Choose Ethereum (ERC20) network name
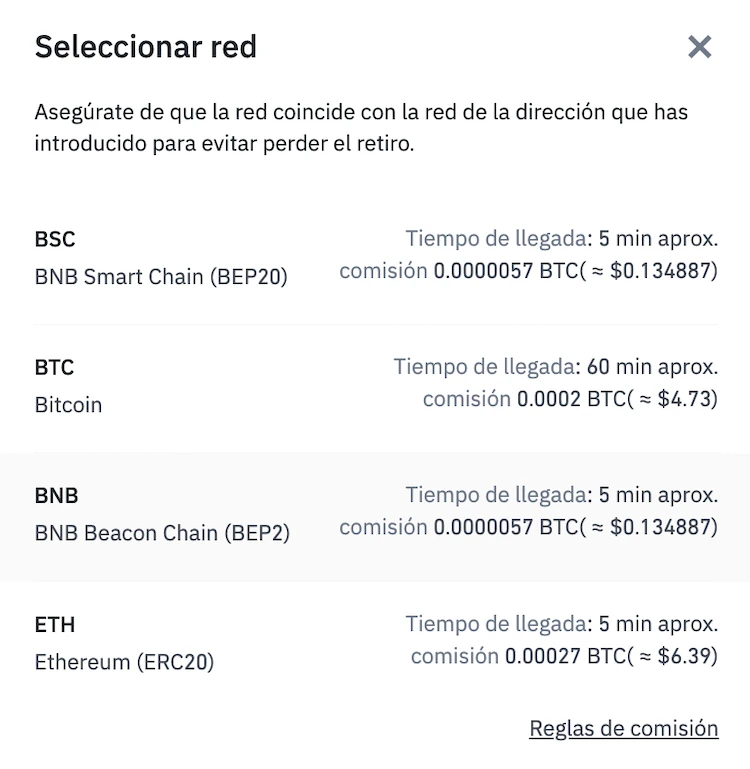Image resolution: width=750 pixels, height=769 pixels. 124,662
